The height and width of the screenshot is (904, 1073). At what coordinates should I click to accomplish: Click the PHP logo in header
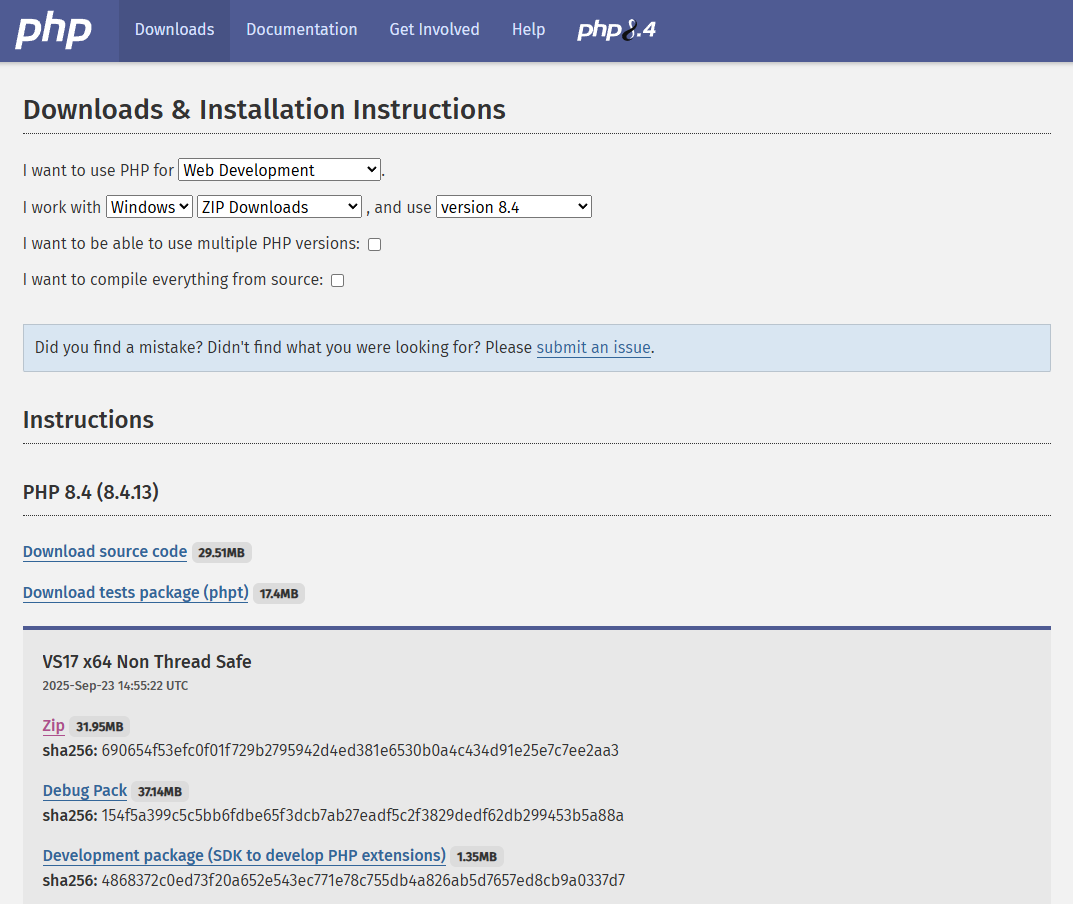click(53, 30)
